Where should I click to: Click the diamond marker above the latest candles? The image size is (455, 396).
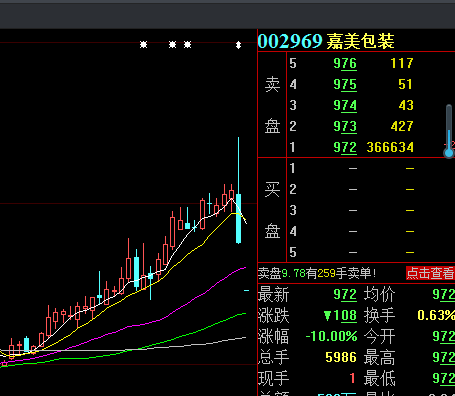(238, 45)
